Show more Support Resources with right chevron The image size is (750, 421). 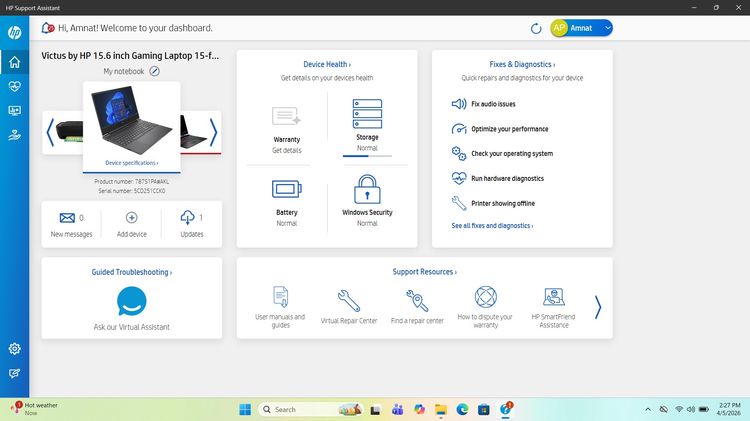pos(598,307)
